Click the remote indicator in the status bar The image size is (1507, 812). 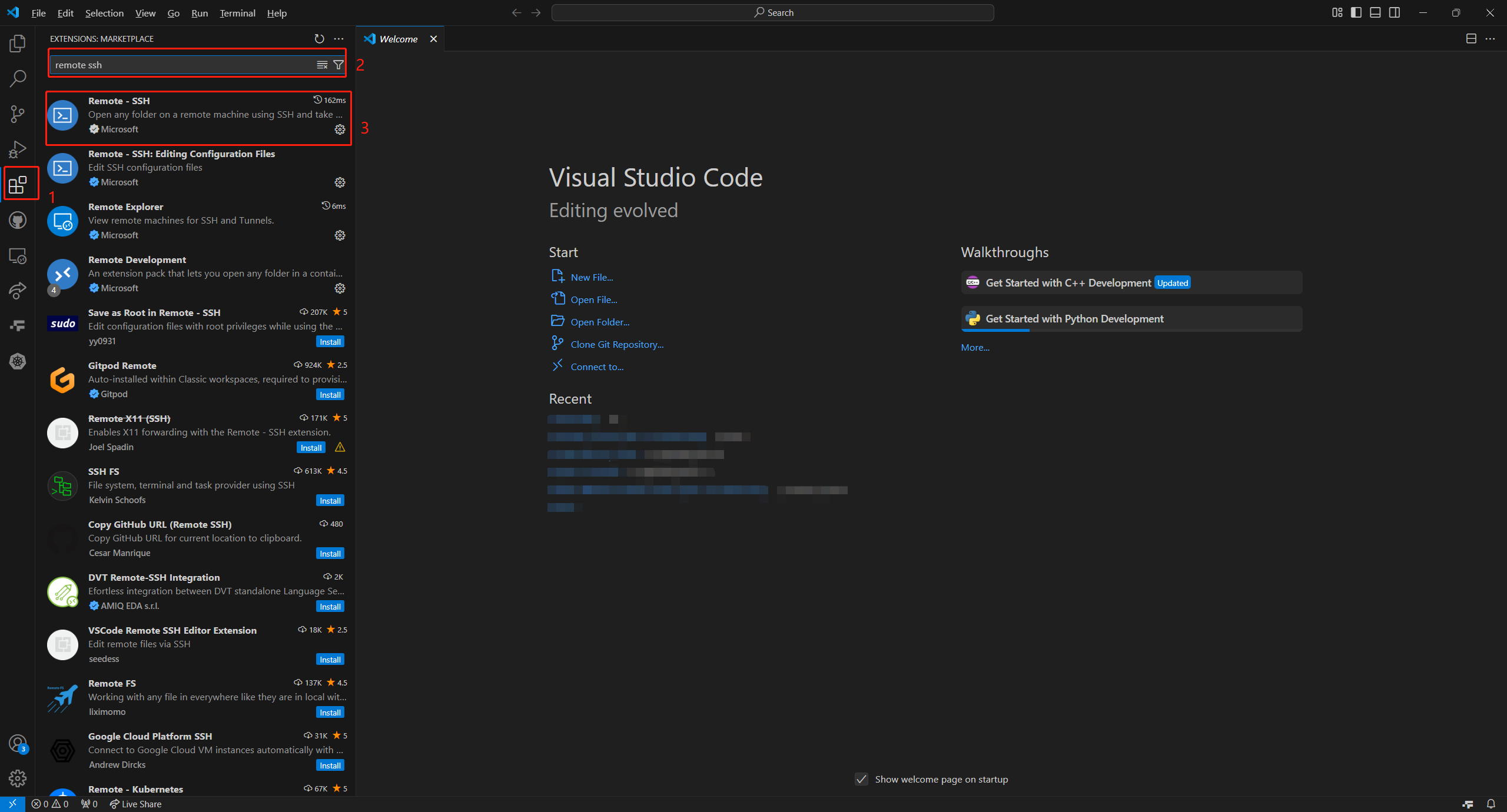pyautogui.click(x=12, y=803)
